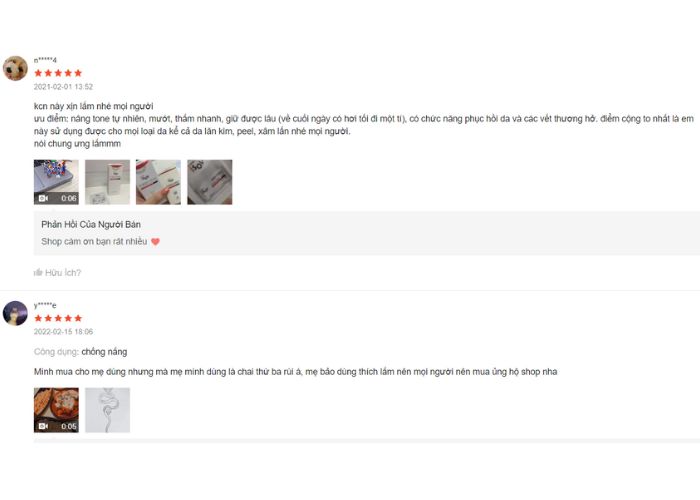Click the Phản Hồi Của Người Bán heading

tap(91, 225)
